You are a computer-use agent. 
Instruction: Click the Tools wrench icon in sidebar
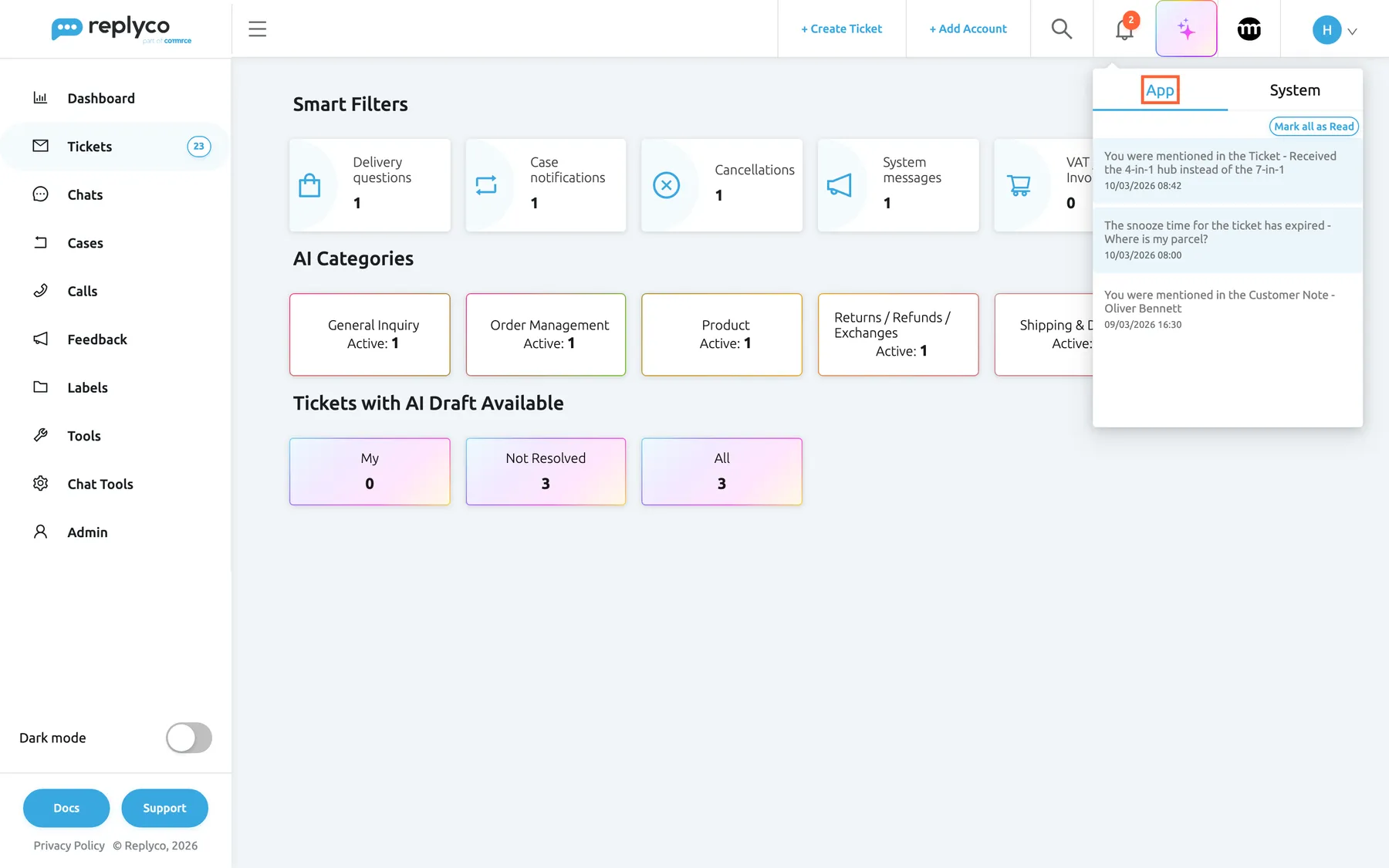coord(40,435)
